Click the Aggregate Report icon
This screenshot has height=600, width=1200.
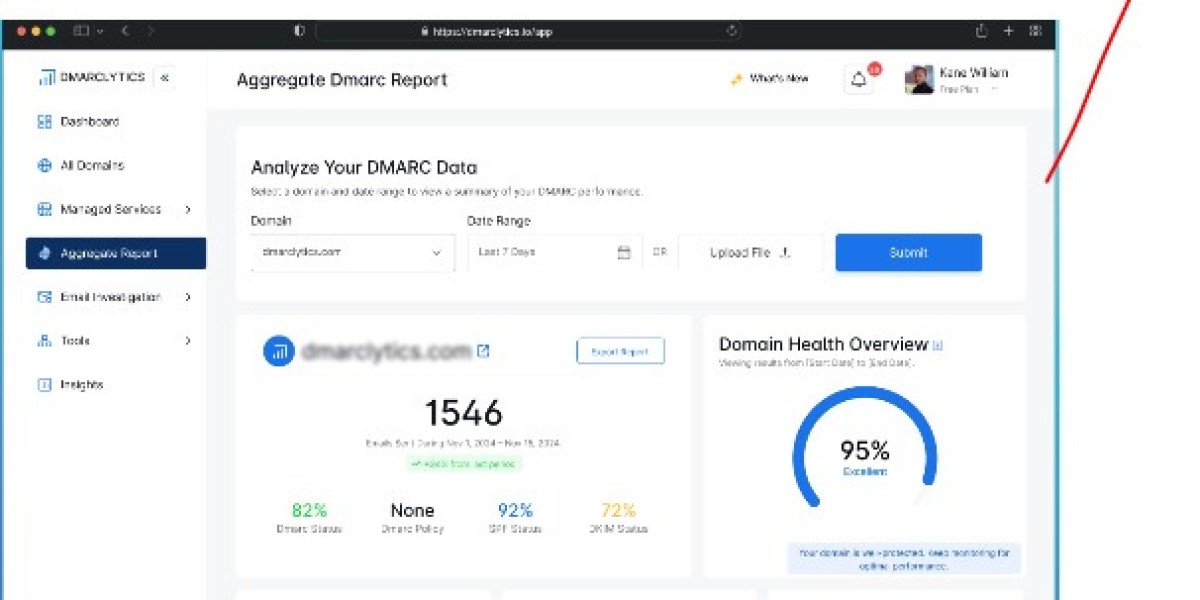pos(44,253)
